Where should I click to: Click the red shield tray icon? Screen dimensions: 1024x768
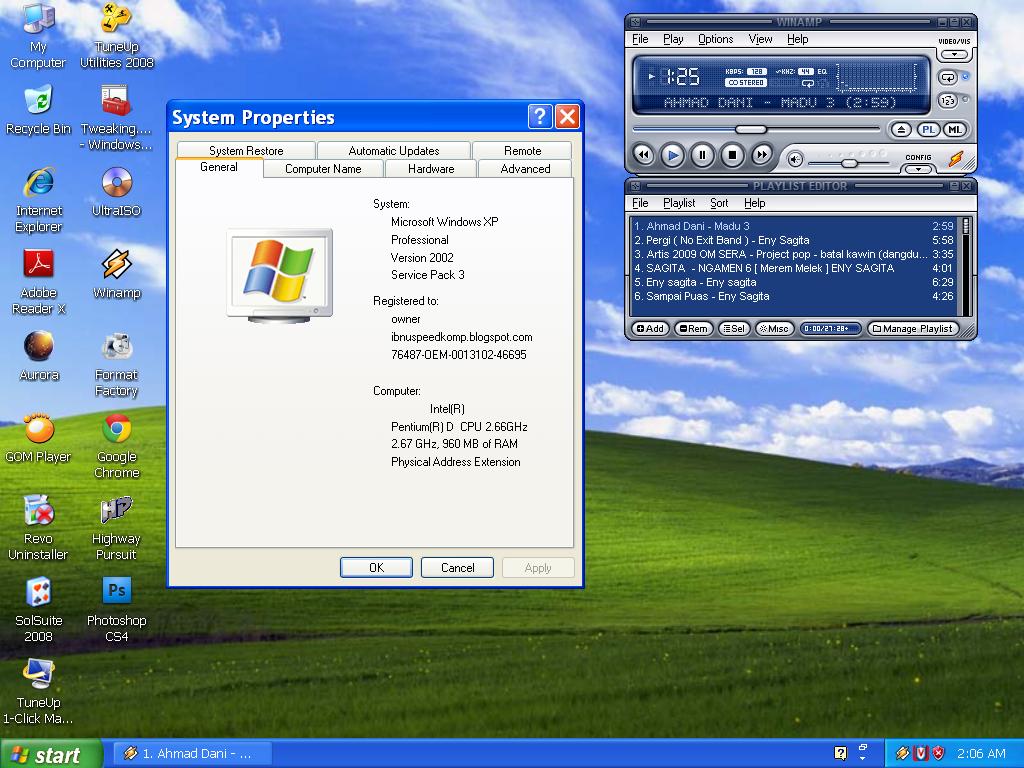click(x=938, y=753)
